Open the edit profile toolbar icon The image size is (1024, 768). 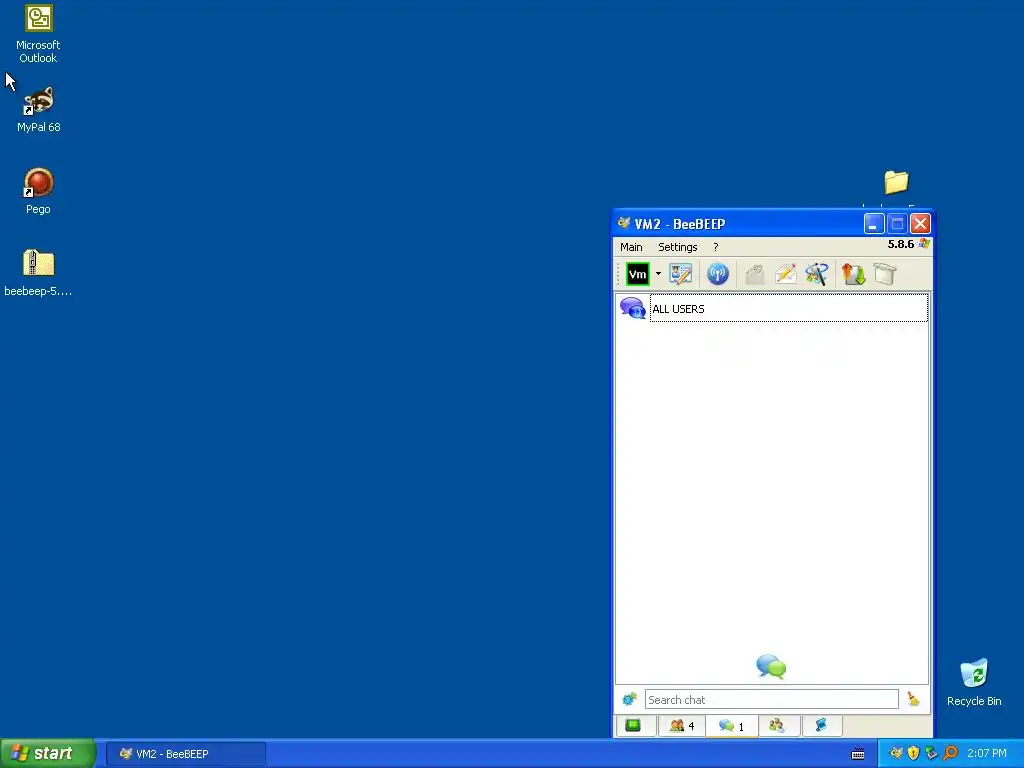680,274
